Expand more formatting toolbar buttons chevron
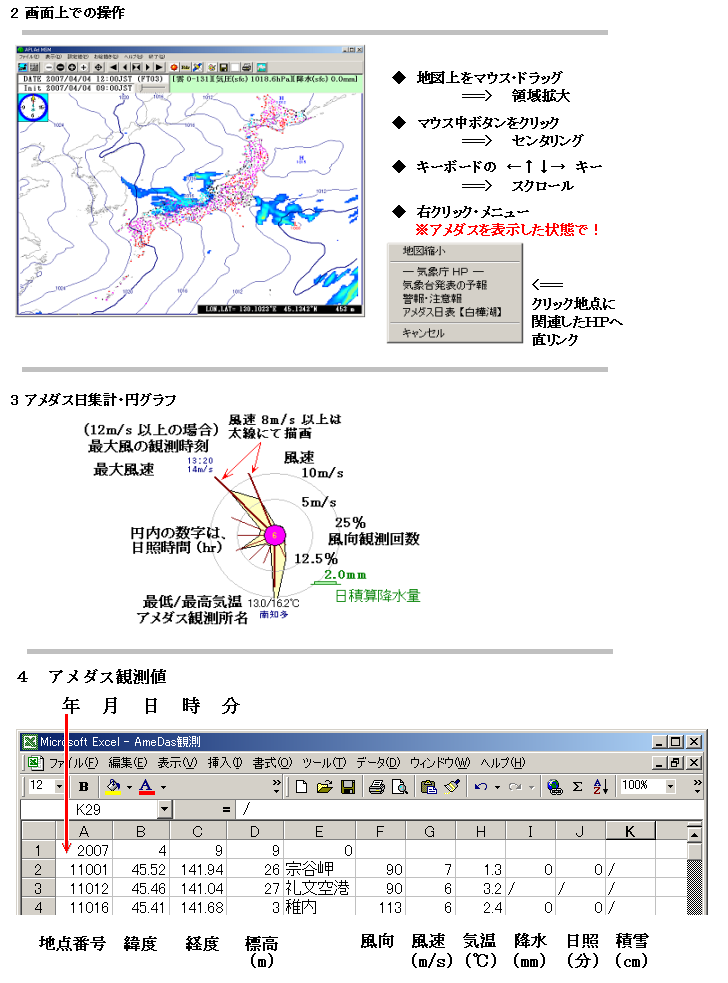The height and width of the screenshot is (983, 728). click(x=276, y=786)
